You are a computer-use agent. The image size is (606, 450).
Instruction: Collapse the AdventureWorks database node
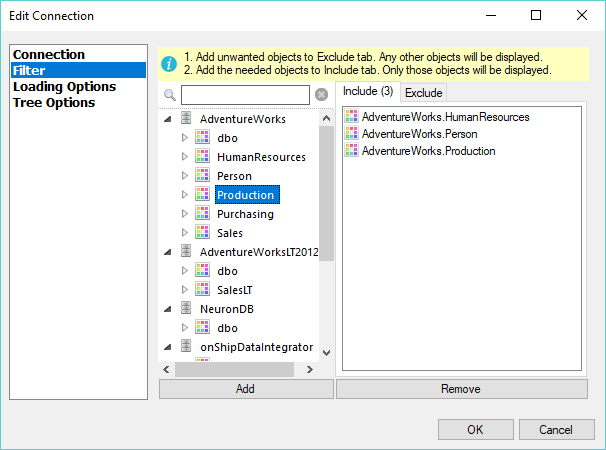pyautogui.click(x=168, y=119)
